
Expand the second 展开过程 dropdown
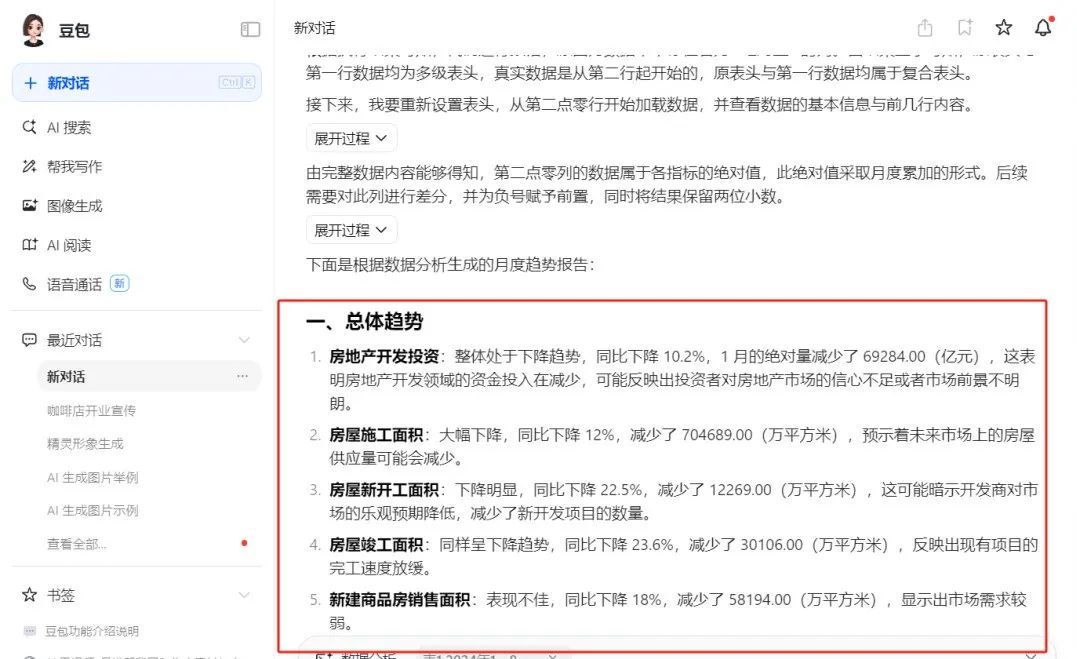[351, 230]
